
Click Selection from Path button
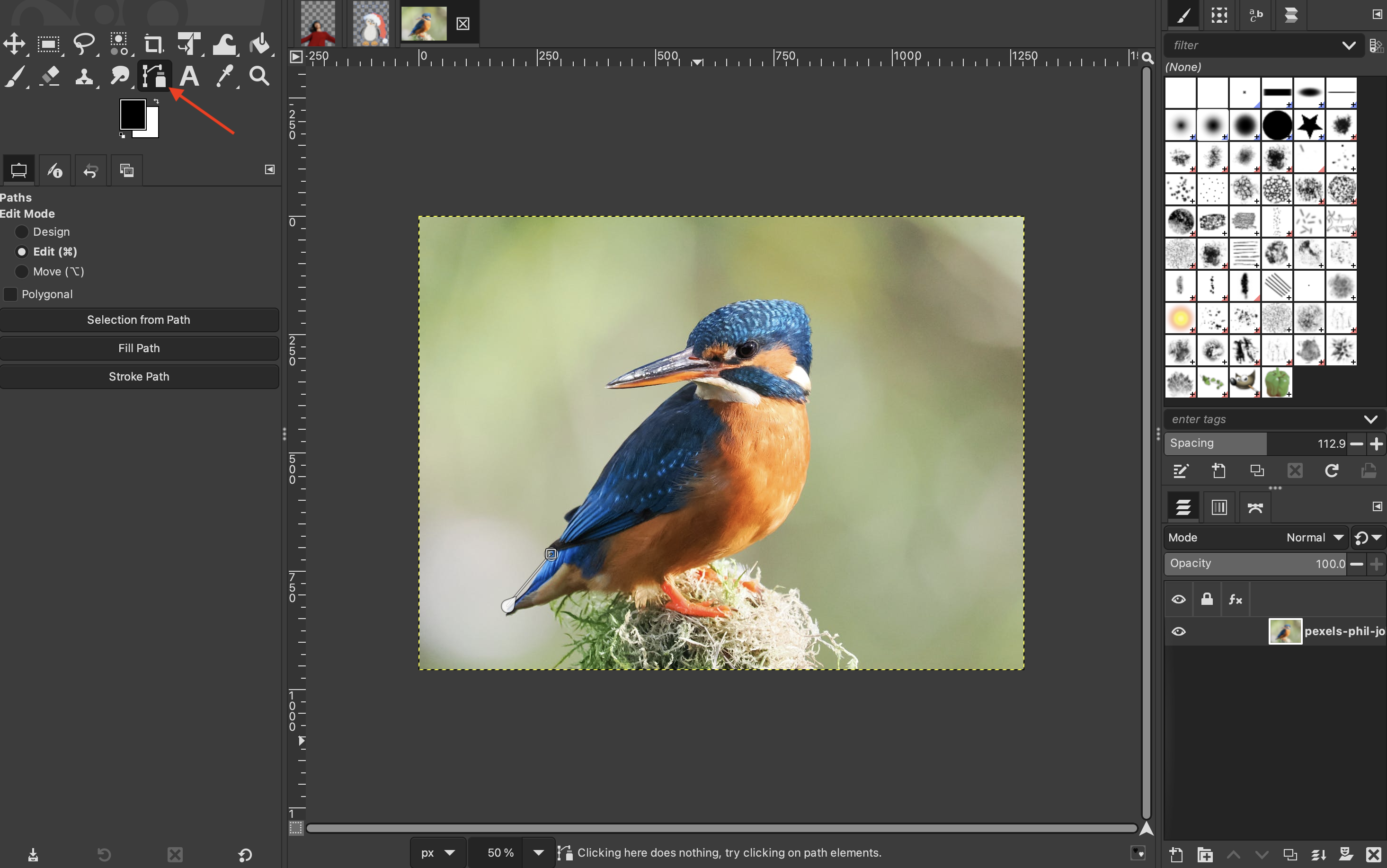[x=139, y=320]
